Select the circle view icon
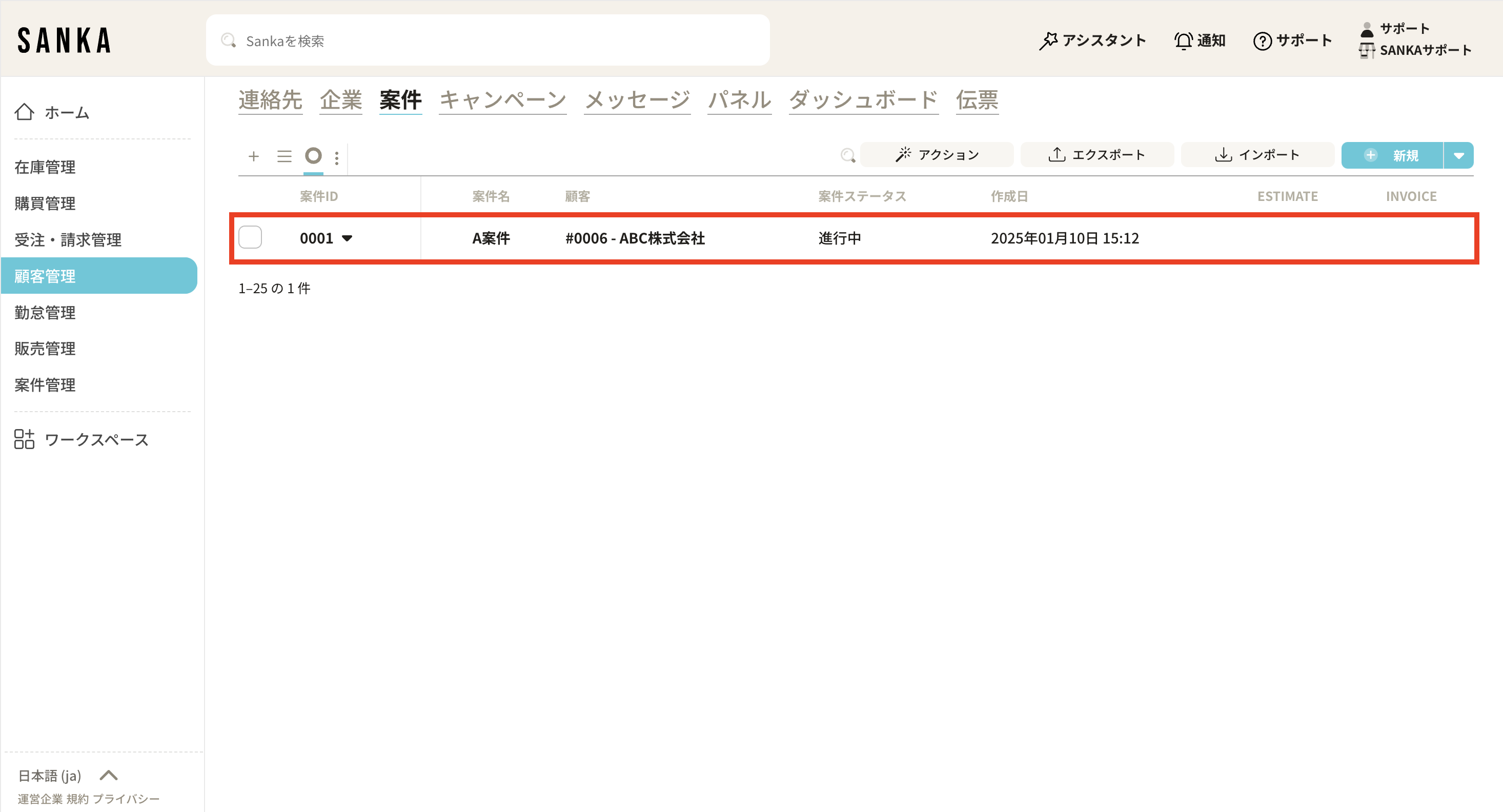 point(313,156)
